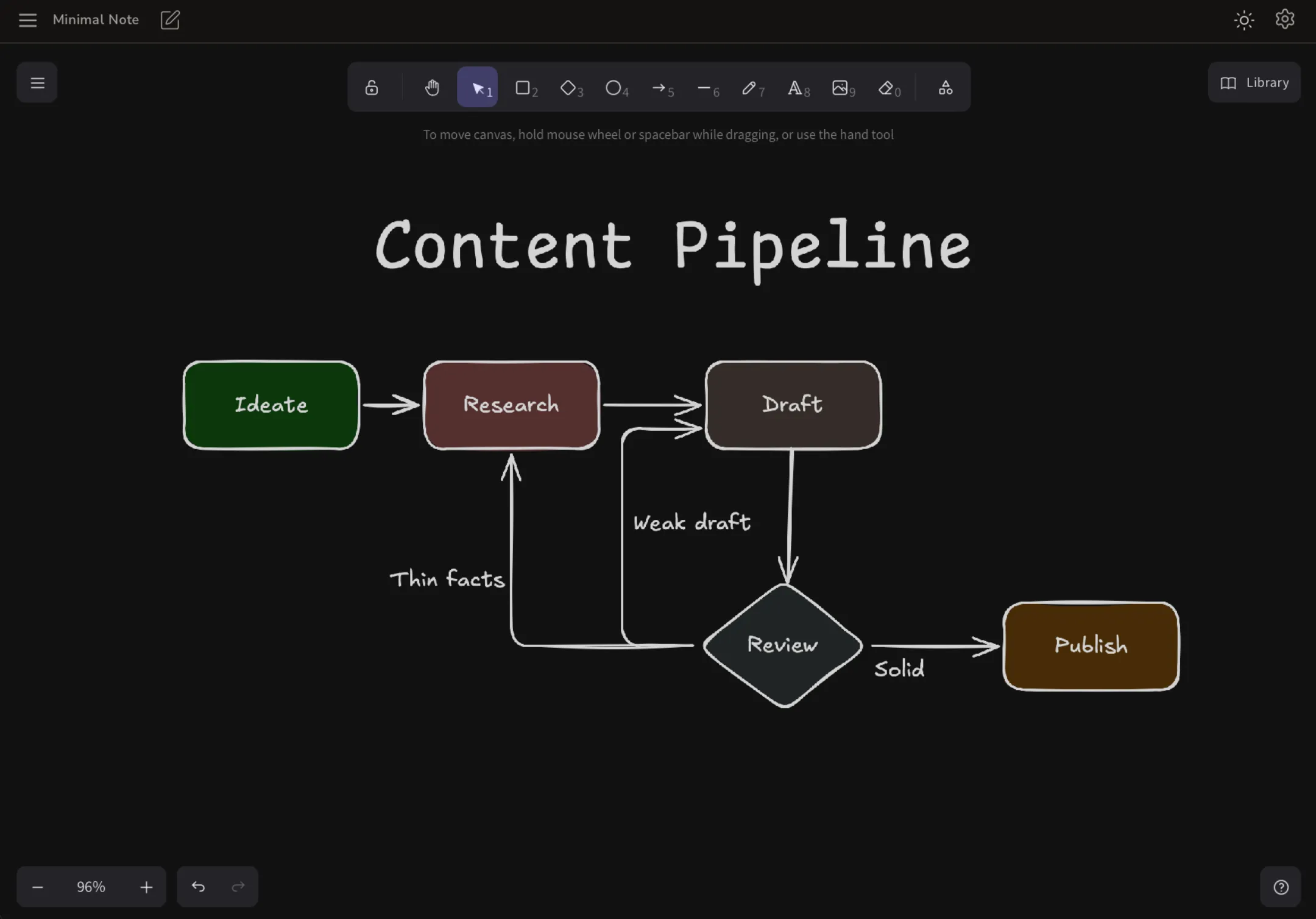Select the arrow from Review to Publish
The width and height of the screenshot is (1316, 919).
pyautogui.click(x=935, y=646)
